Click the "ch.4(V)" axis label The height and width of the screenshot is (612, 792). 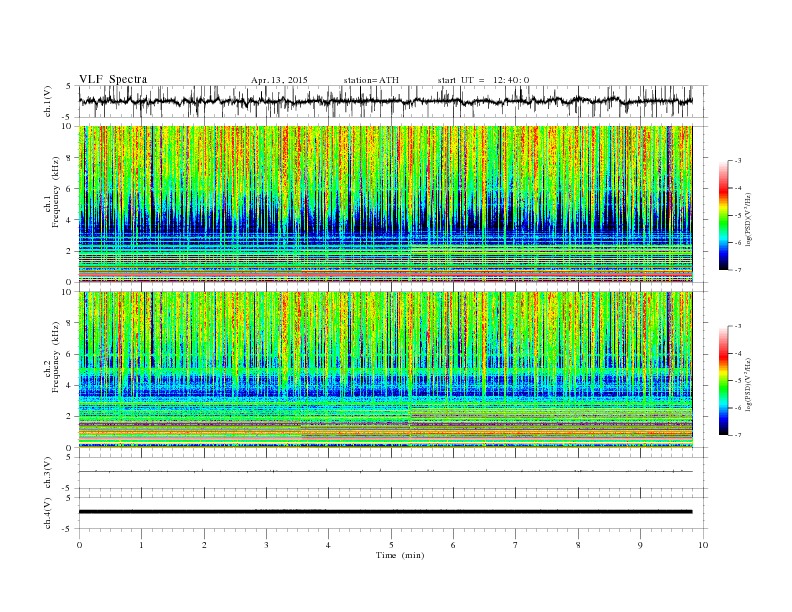[48, 513]
